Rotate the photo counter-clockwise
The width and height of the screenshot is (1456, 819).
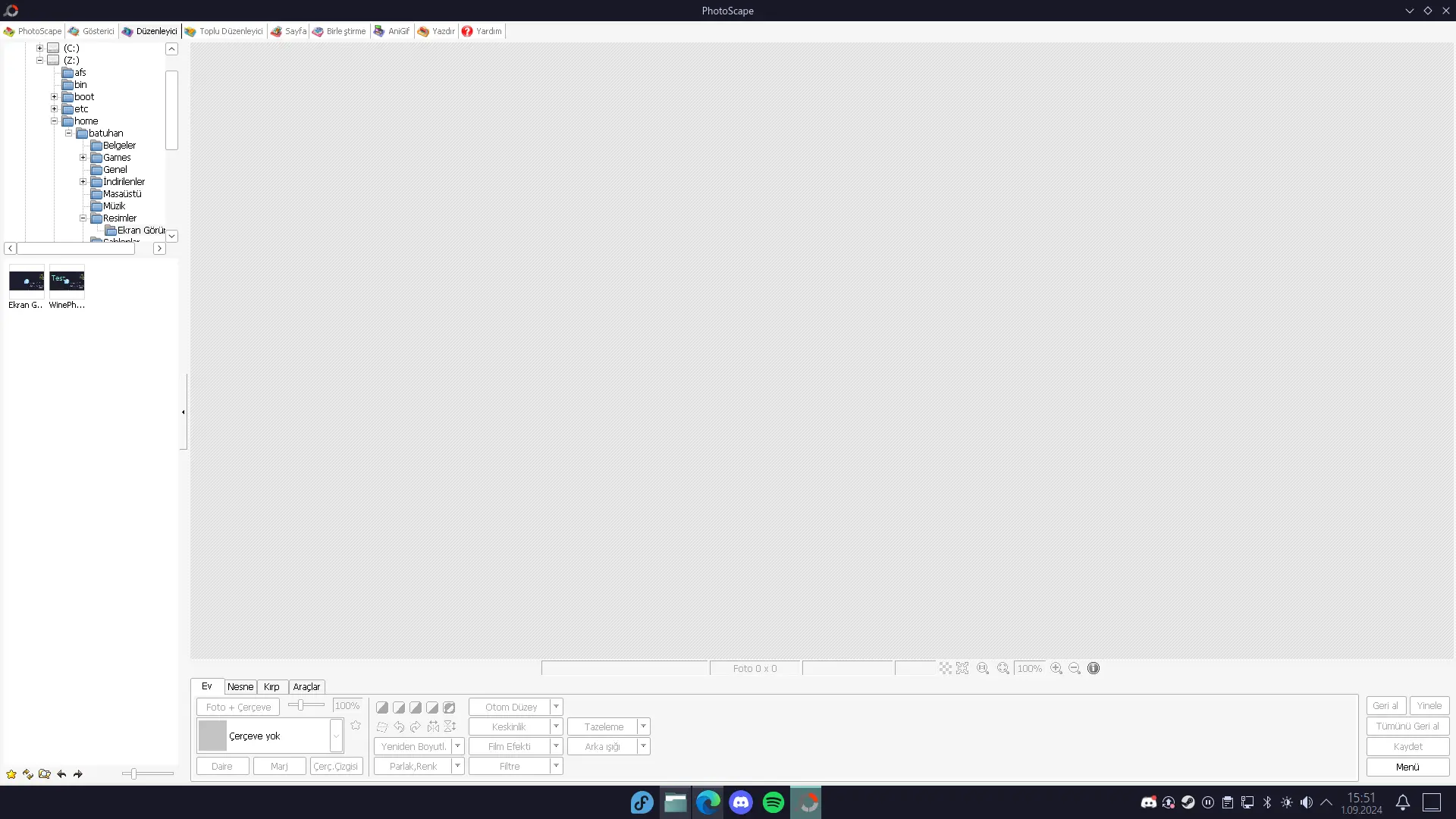[399, 726]
